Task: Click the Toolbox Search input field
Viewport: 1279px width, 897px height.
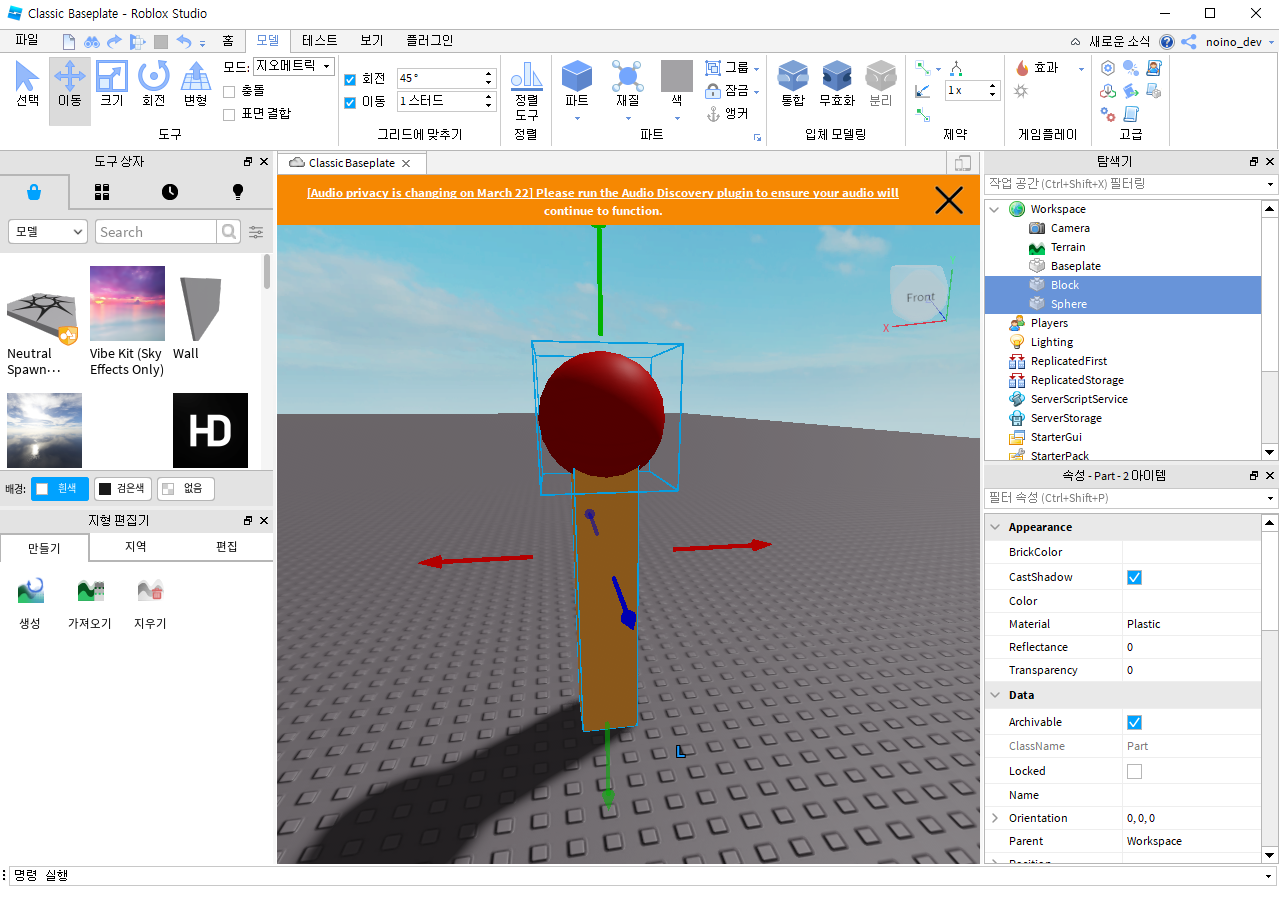Action: click(156, 232)
